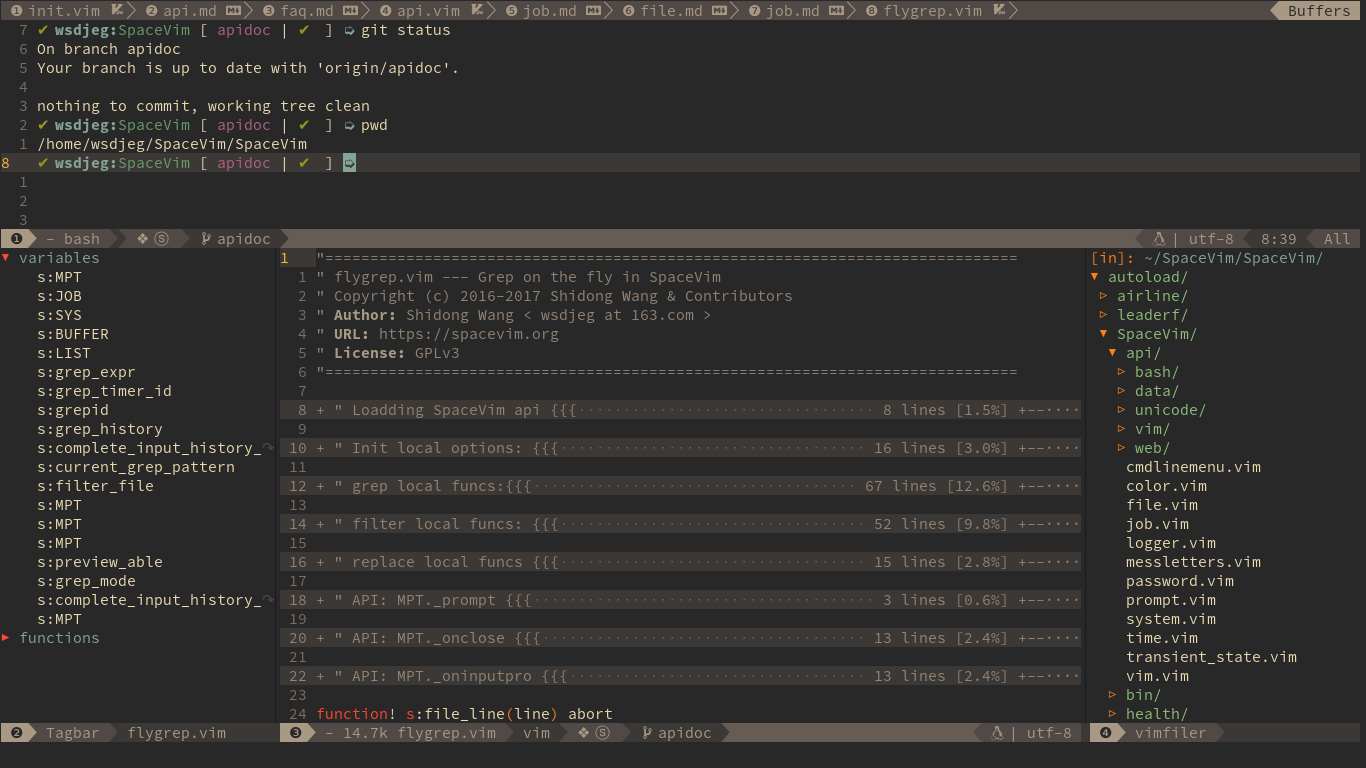This screenshot has width=1366, height=768.
Task: Click the window number 4 icon by vimfiler
Action: pos(1106,733)
